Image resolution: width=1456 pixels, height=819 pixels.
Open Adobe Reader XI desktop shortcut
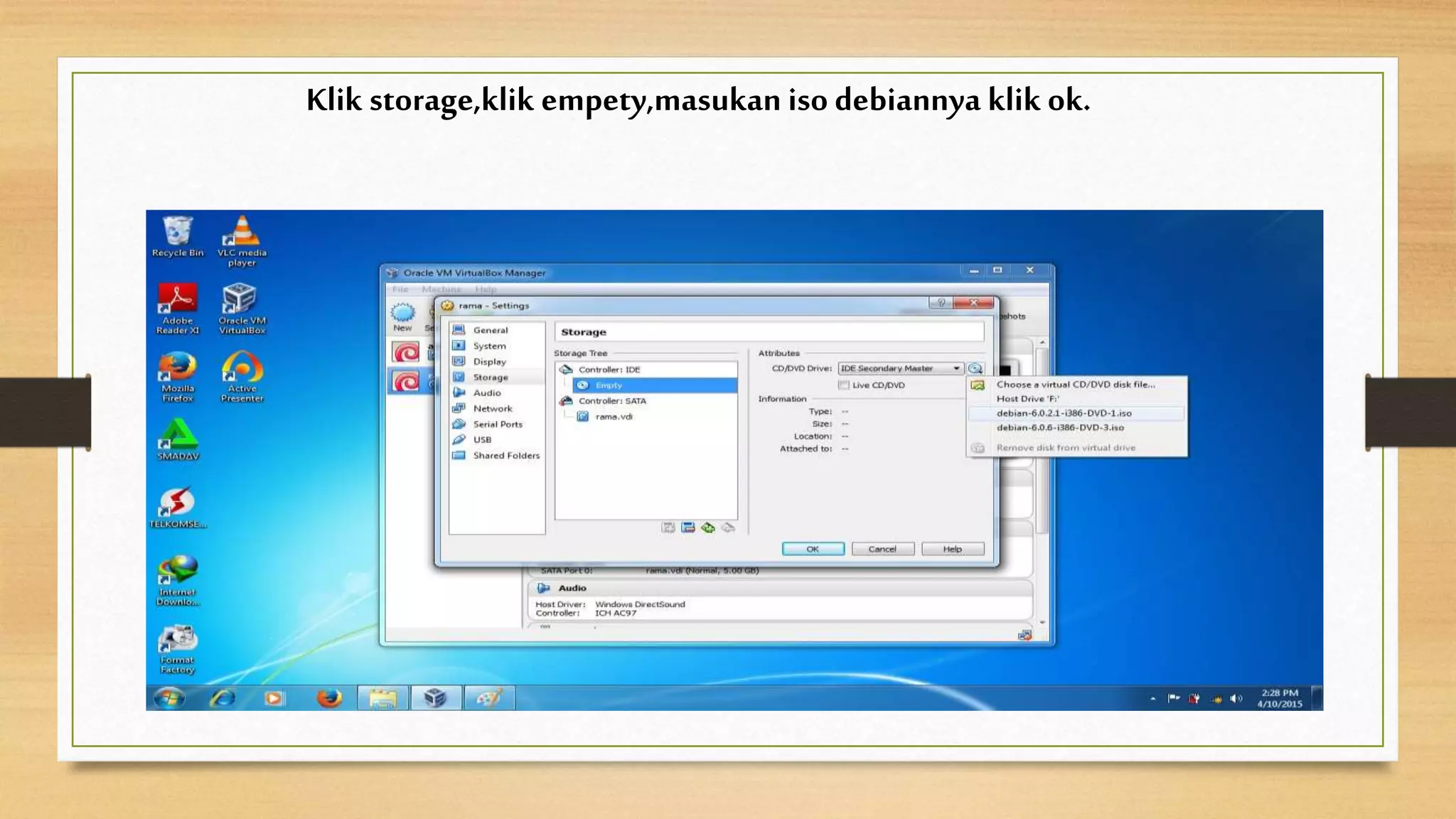[x=178, y=309]
